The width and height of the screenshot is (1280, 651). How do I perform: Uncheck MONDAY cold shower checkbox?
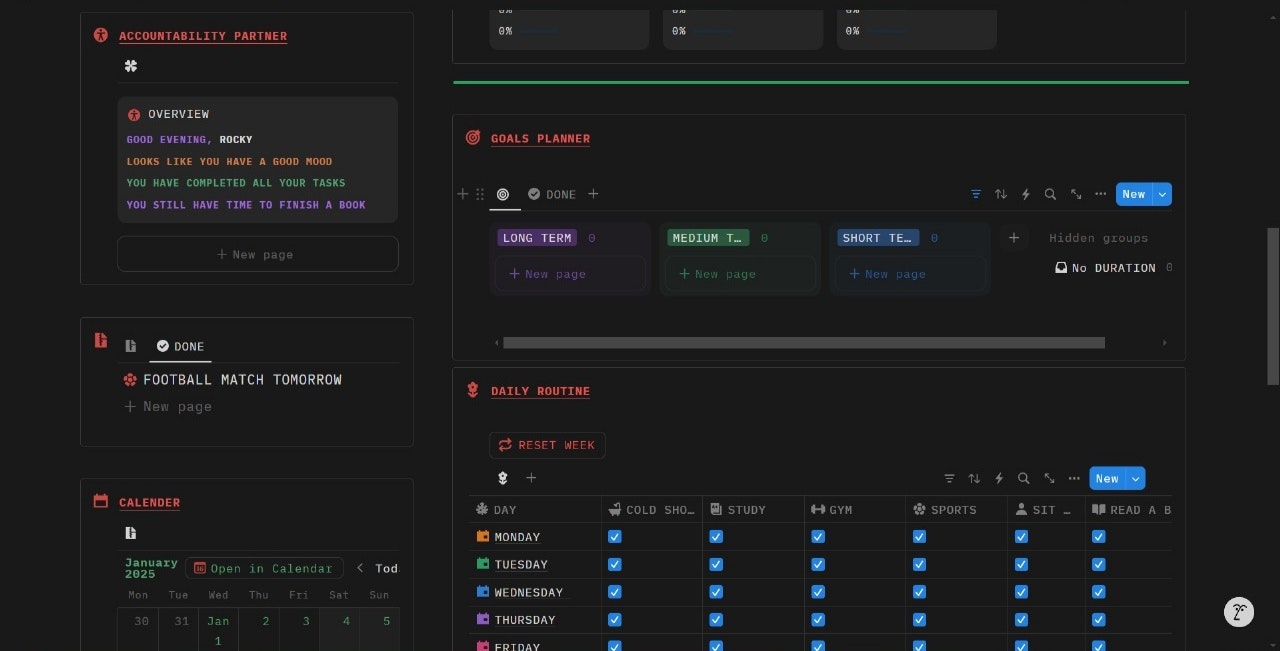pos(615,537)
